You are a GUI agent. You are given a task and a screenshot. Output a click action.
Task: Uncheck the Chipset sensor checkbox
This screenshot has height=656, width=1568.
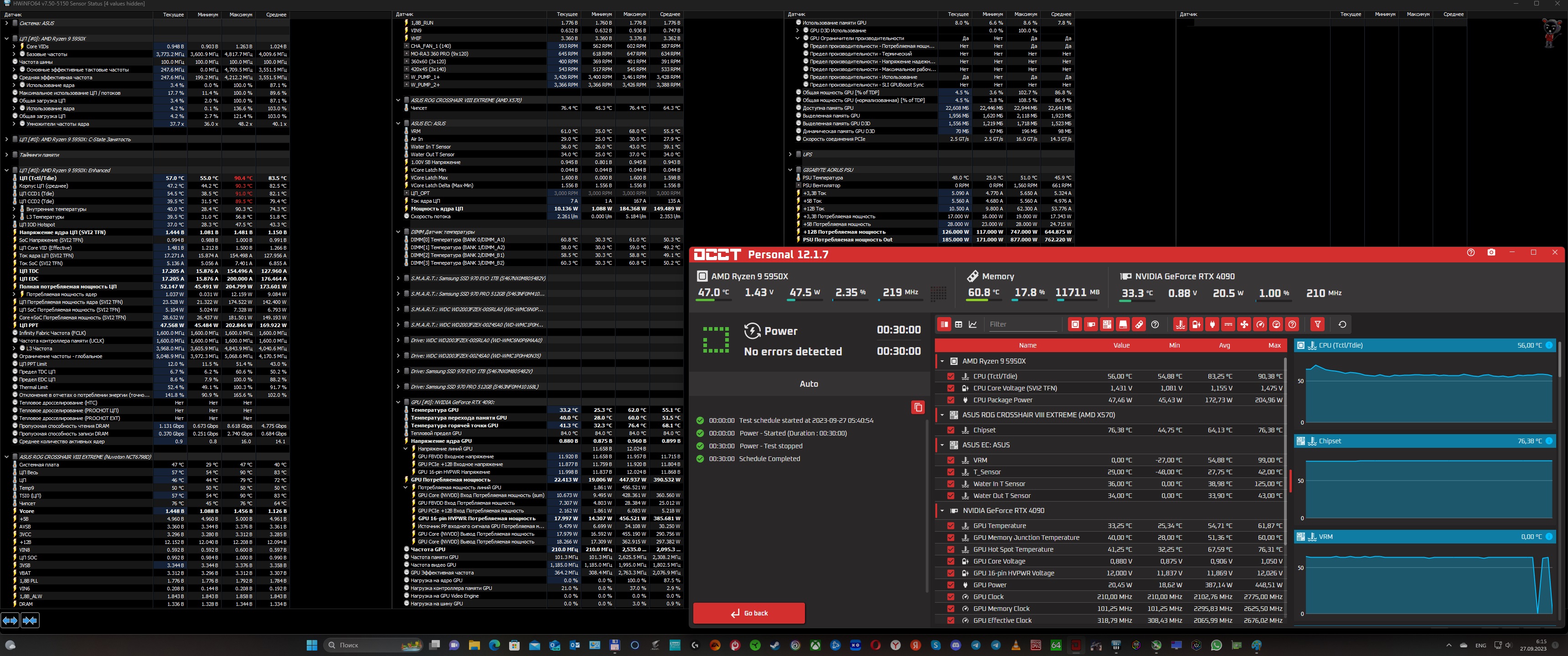(951, 430)
